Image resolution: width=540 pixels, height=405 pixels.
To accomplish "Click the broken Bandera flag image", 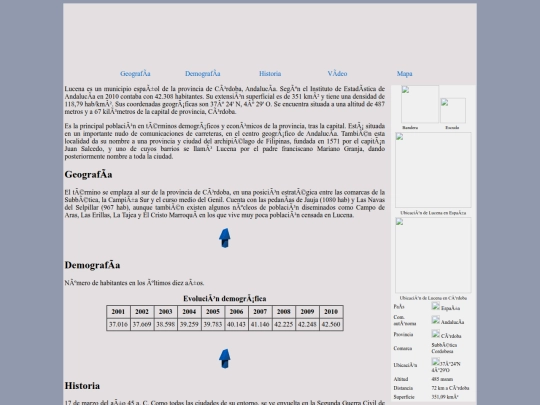I will coord(420,104).
